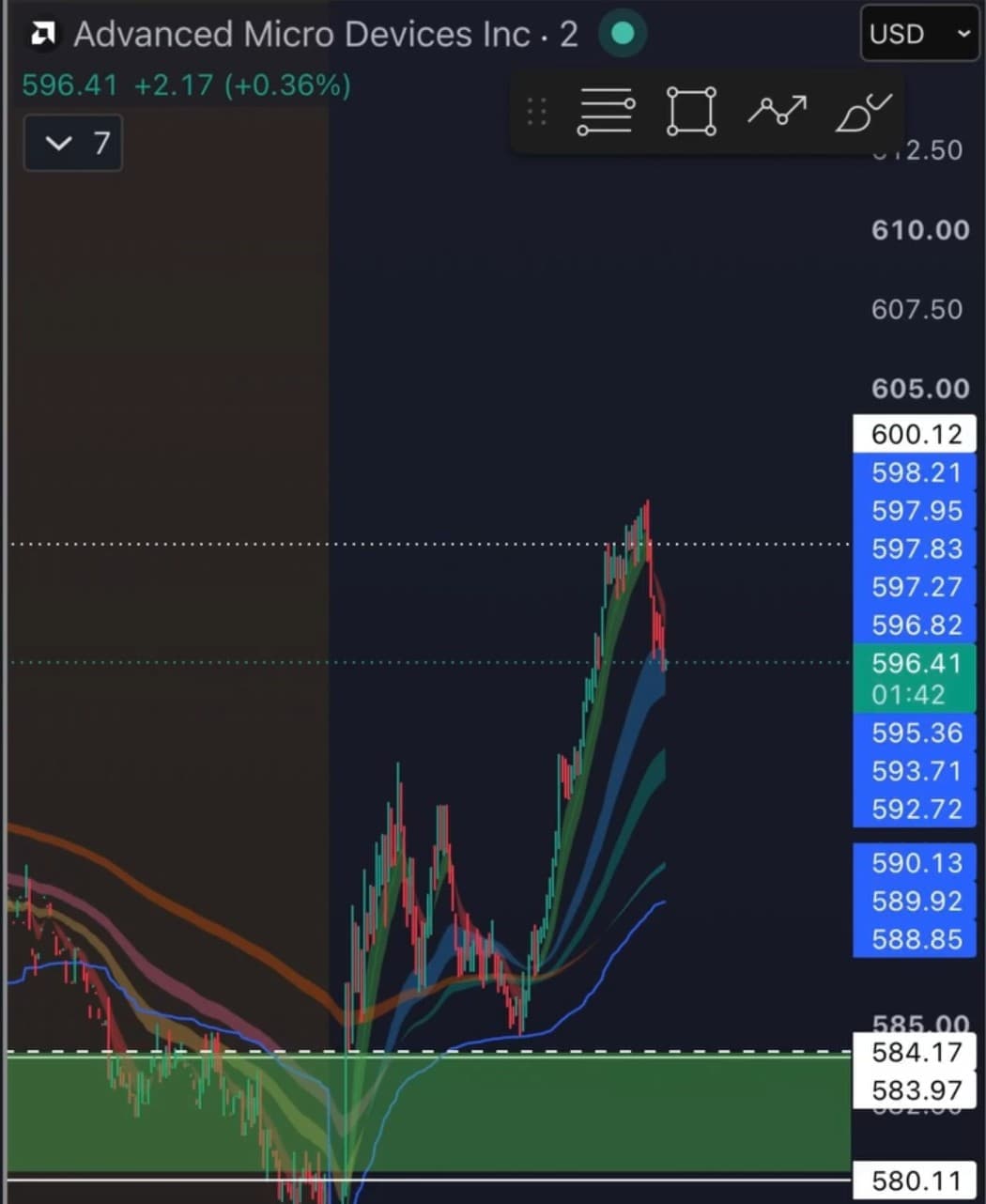
Task: Select the rectangle shape tool
Action: coord(691,112)
